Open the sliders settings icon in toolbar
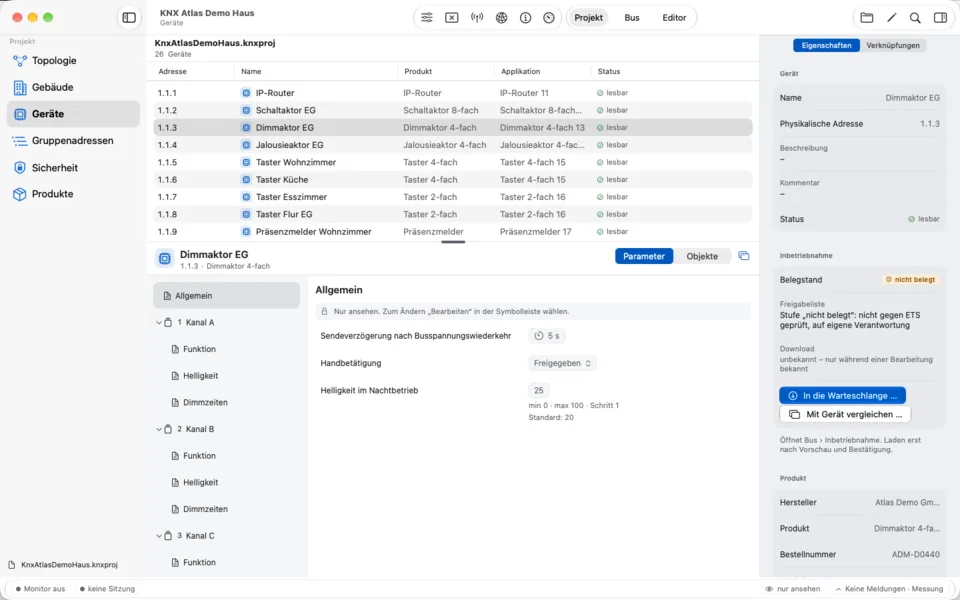 click(427, 18)
